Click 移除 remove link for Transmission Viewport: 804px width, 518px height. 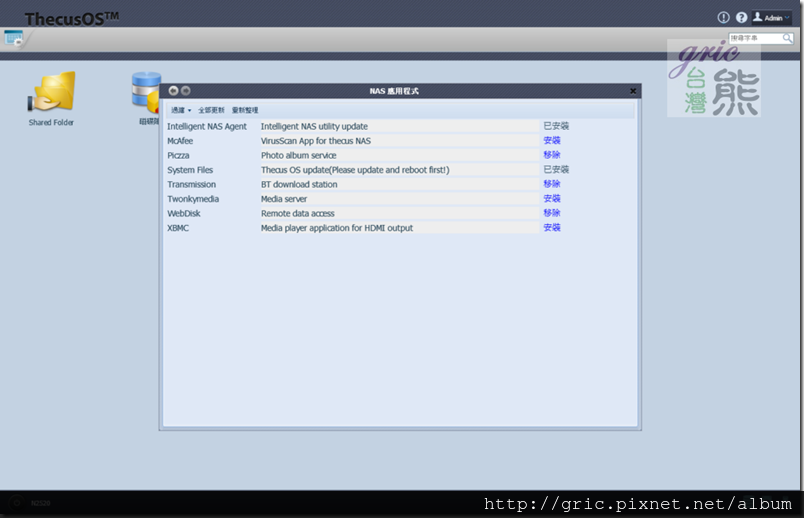click(x=552, y=184)
